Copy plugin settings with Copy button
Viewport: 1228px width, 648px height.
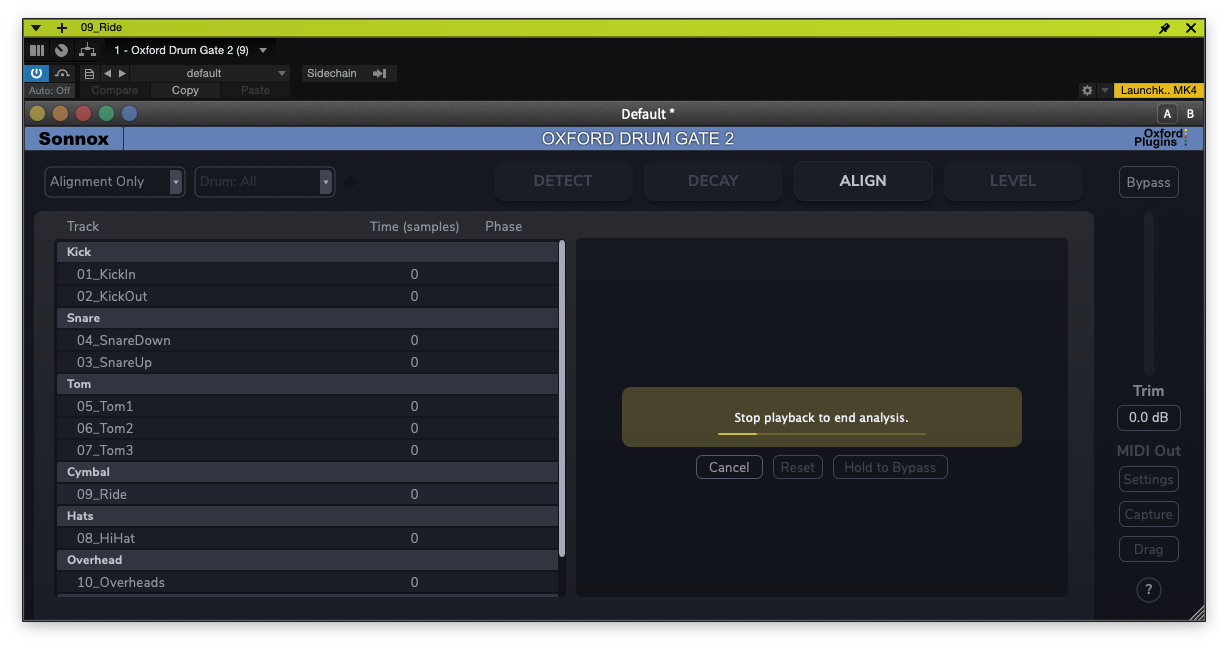[x=185, y=90]
